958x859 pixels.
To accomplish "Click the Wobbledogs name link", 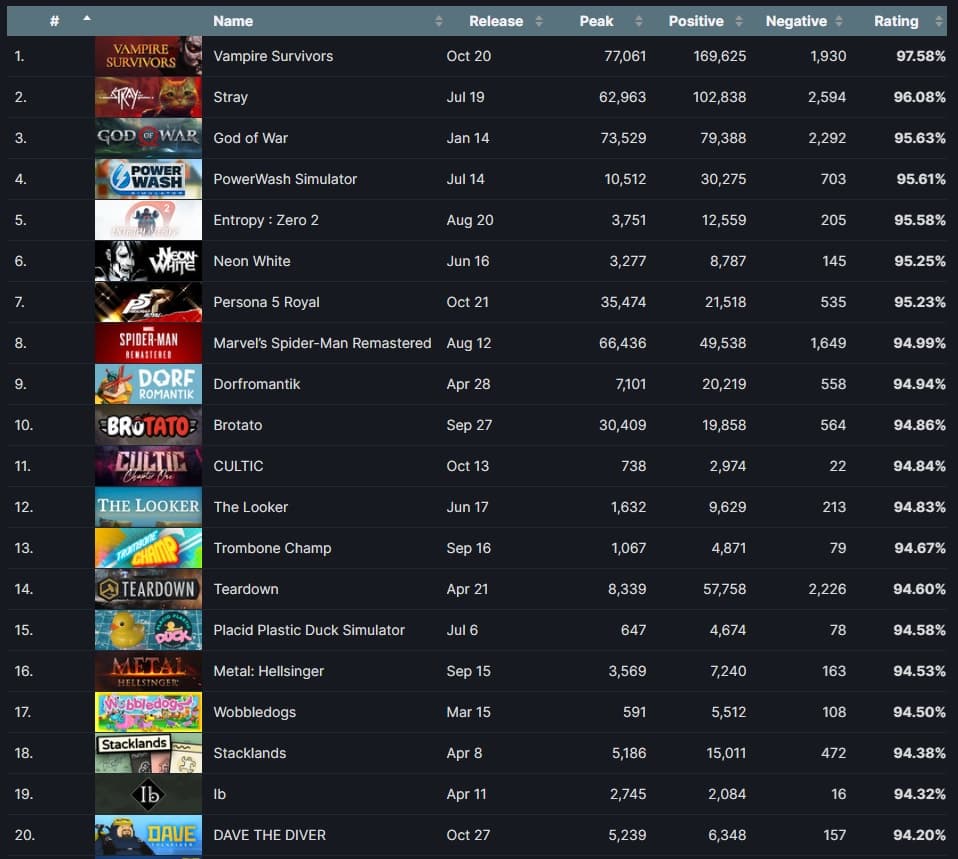I will point(254,712).
